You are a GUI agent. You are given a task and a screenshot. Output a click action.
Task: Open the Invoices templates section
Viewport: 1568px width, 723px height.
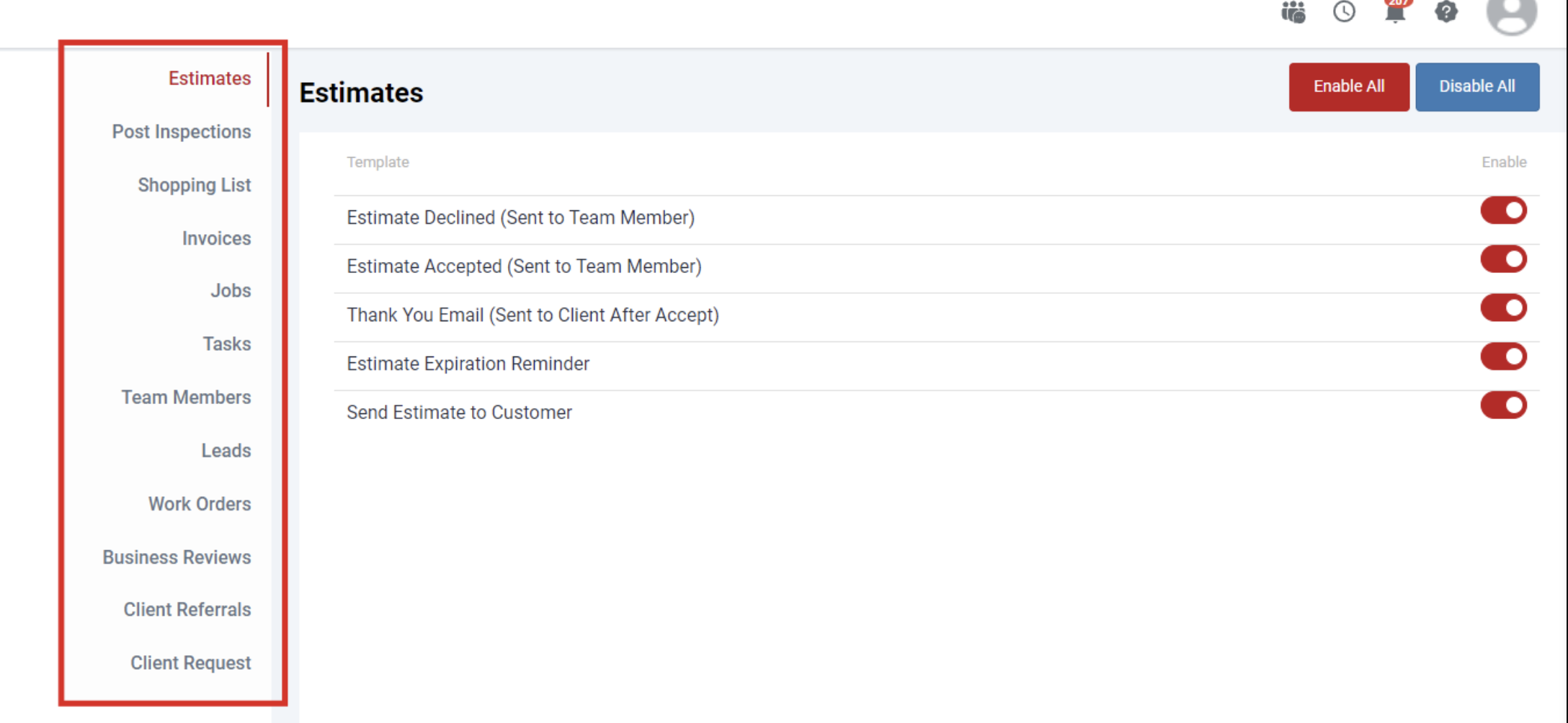tap(216, 238)
